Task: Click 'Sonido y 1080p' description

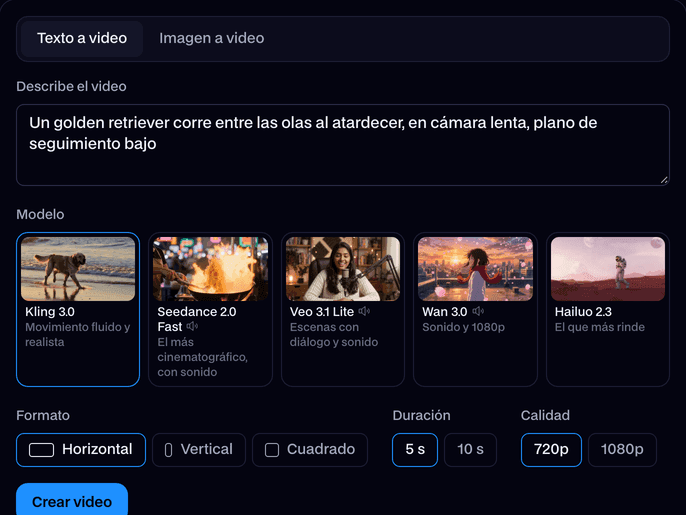Action: coord(463,327)
